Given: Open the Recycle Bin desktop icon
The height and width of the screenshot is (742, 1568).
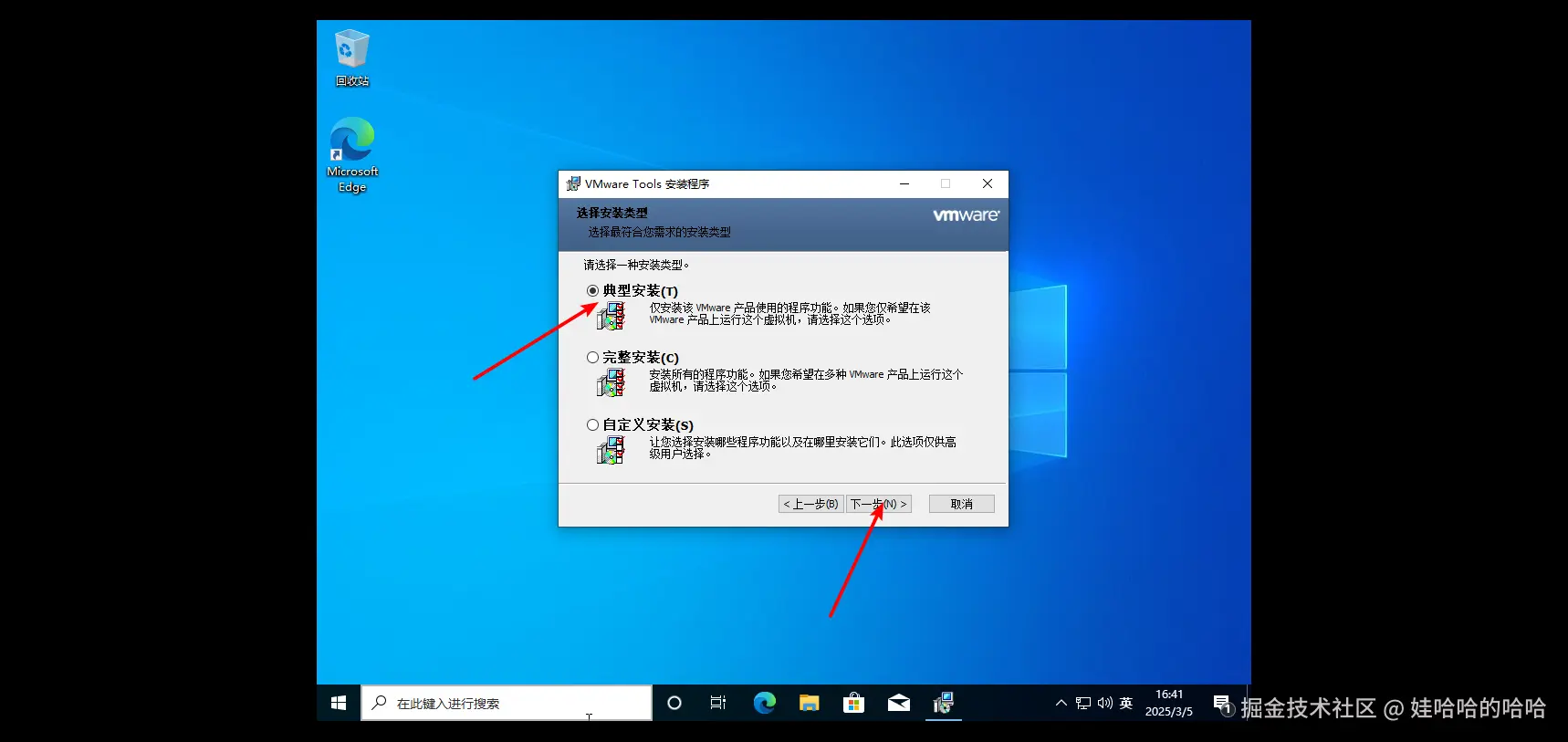Looking at the screenshot, I should pos(352,57).
